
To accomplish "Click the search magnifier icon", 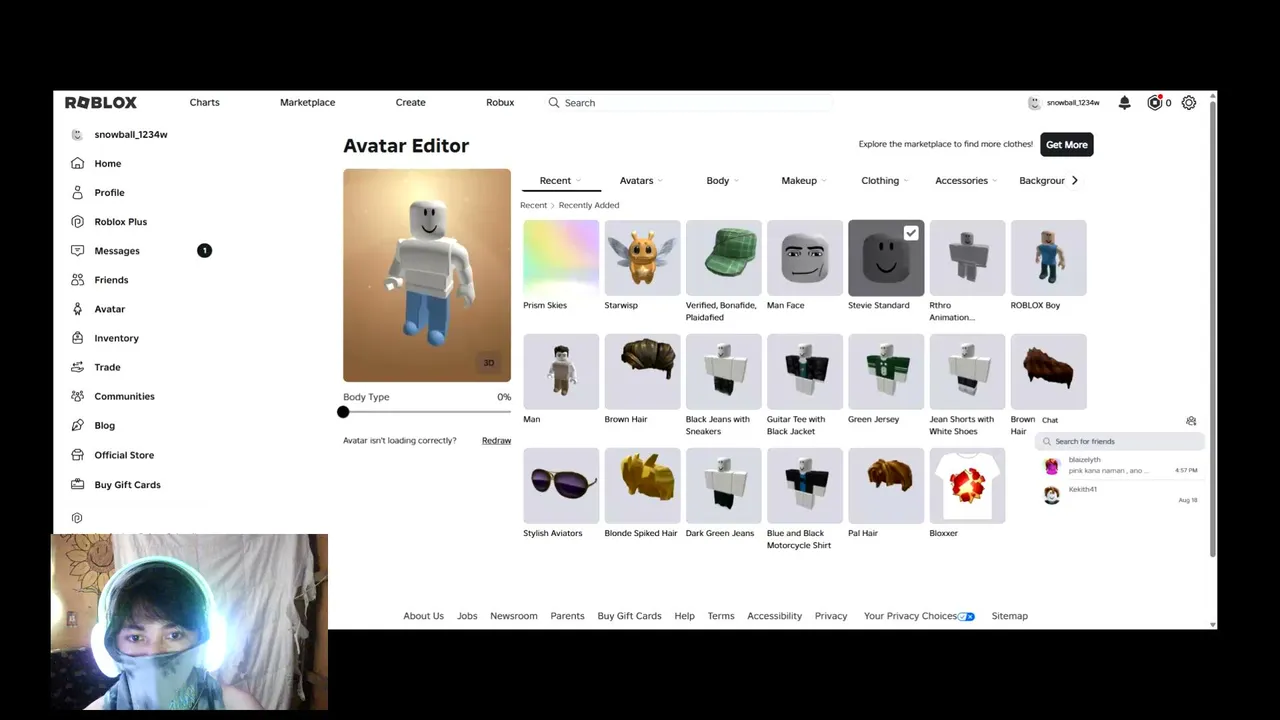I will [554, 102].
